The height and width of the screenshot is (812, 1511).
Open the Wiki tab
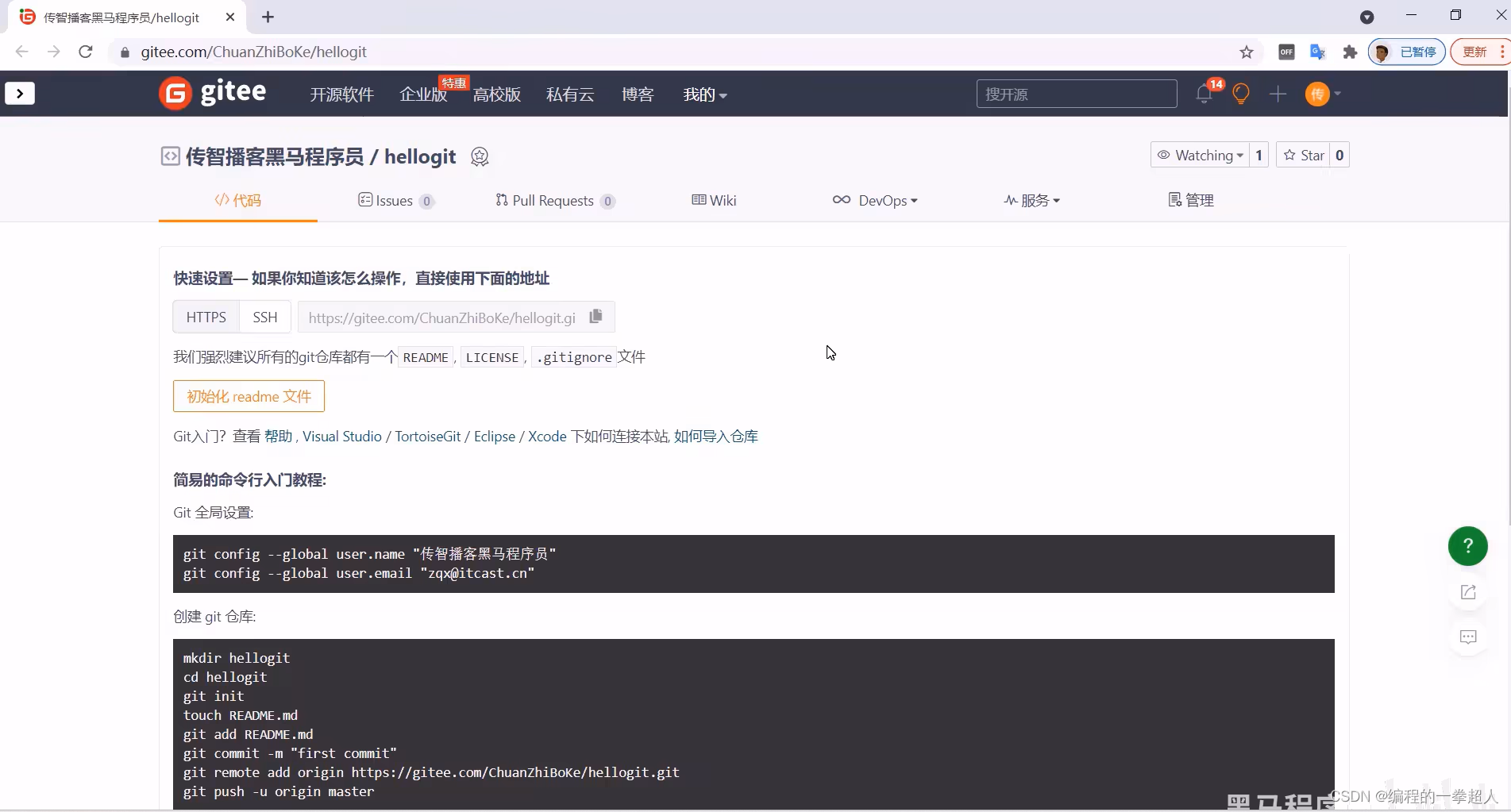(x=714, y=200)
